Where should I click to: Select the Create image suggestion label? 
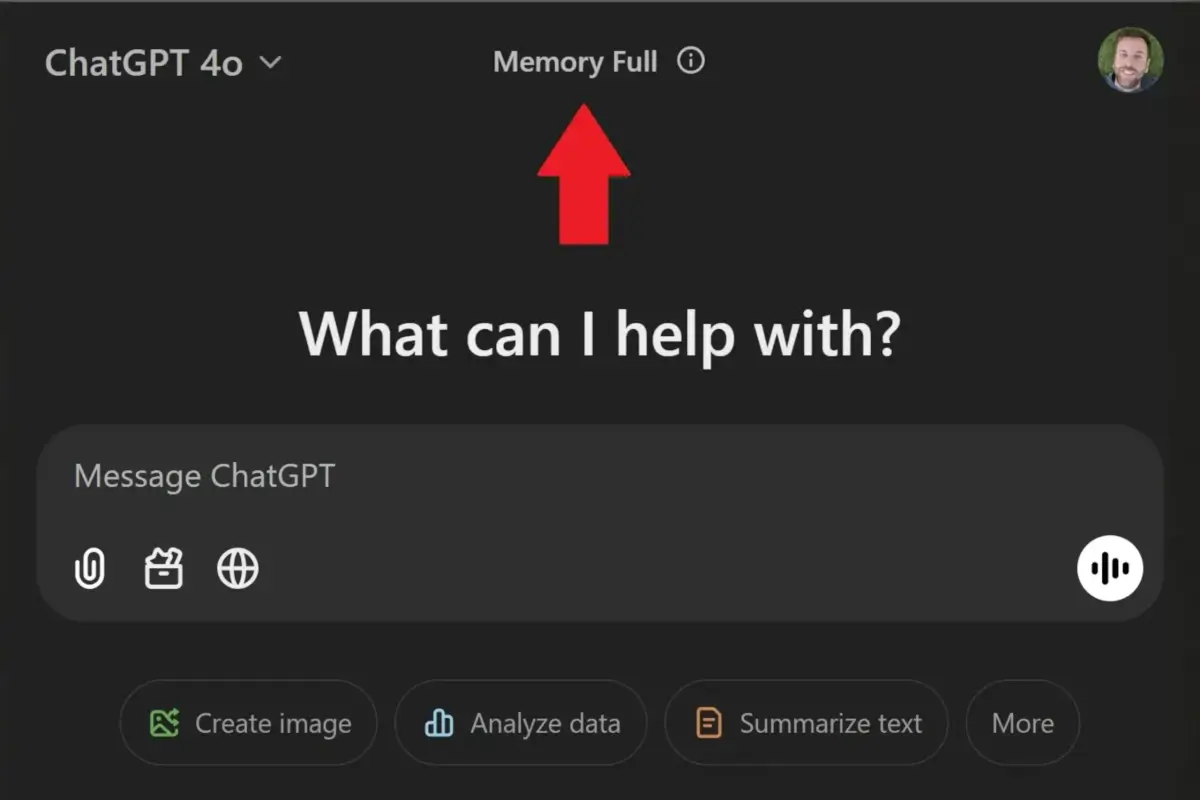[273, 723]
